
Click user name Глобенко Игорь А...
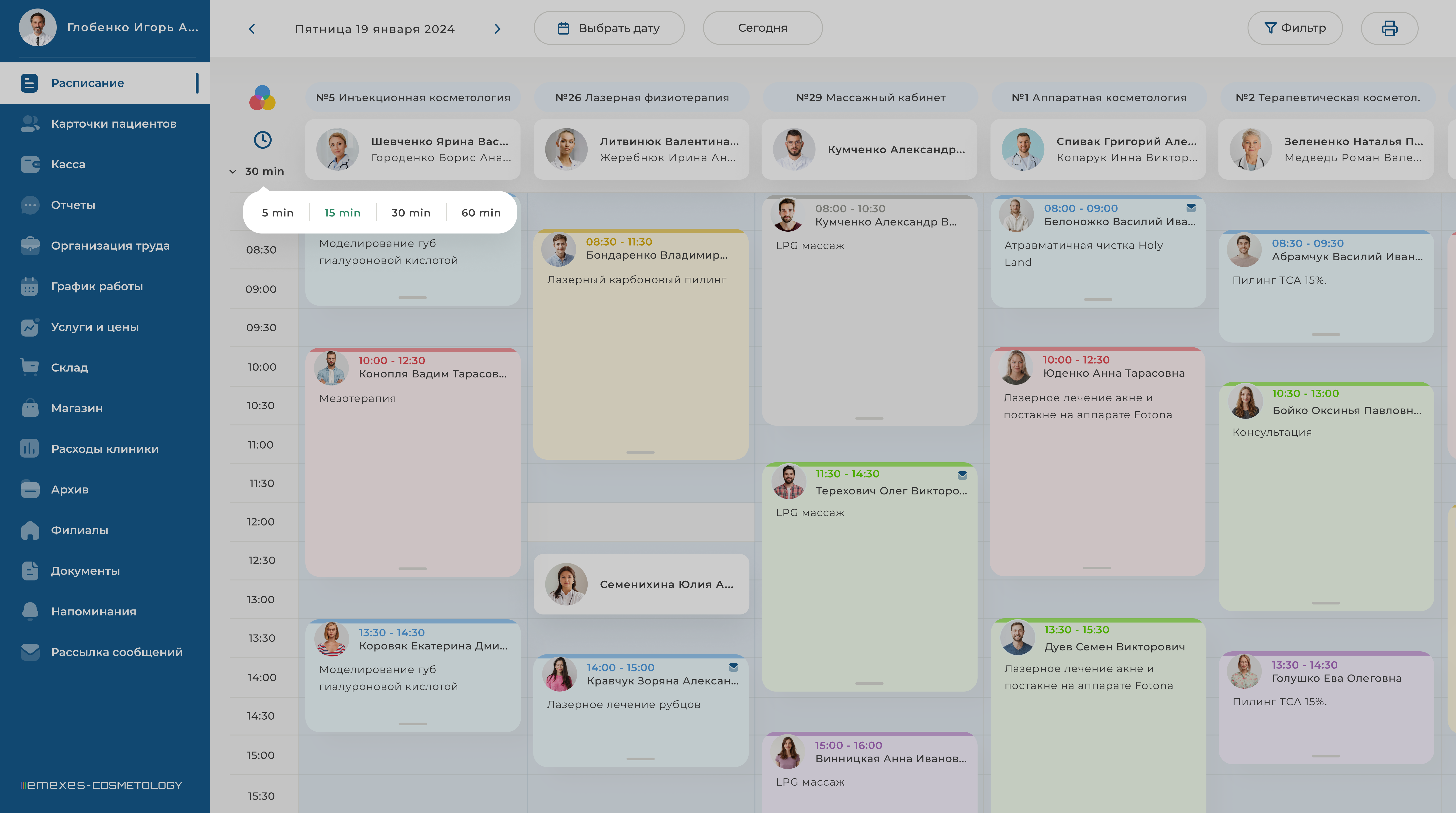(x=133, y=28)
